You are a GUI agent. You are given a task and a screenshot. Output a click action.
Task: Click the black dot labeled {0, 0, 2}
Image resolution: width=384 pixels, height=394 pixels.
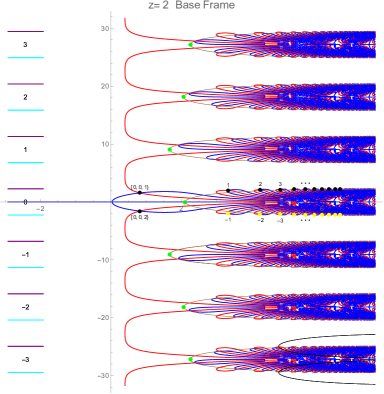click(x=140, y=211)
